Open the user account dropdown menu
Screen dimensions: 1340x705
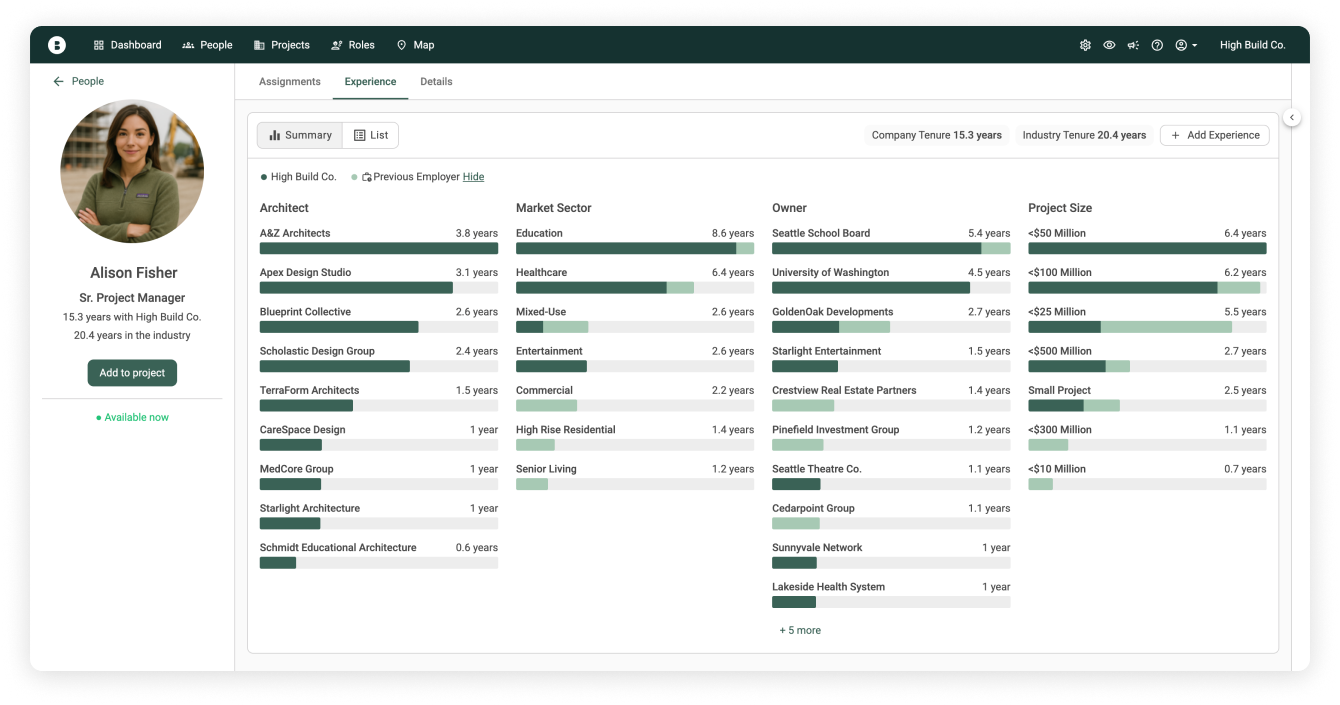click(x=1186, y=45)
